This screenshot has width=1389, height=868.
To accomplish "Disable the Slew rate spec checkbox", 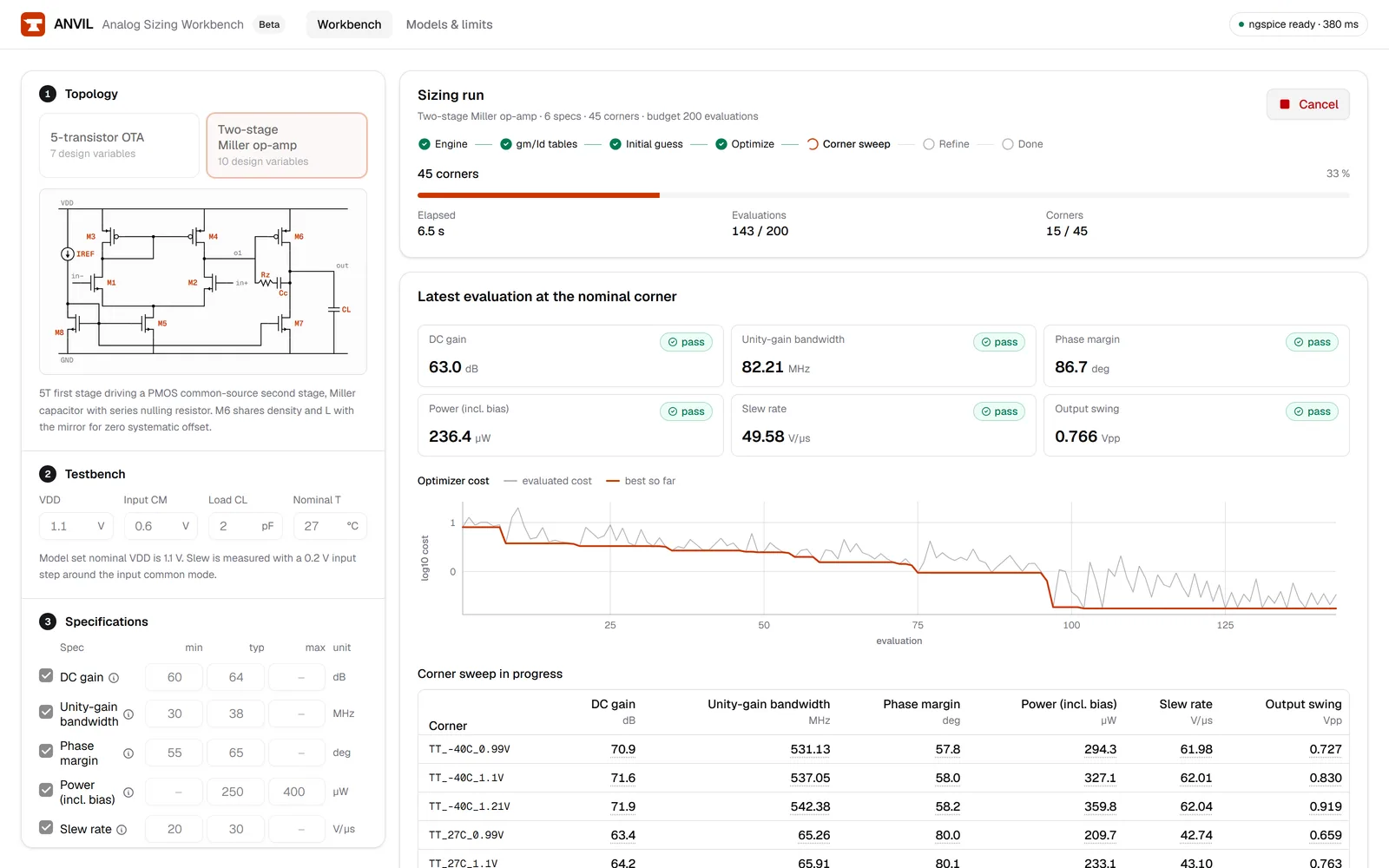I will [x=46, y=827].
